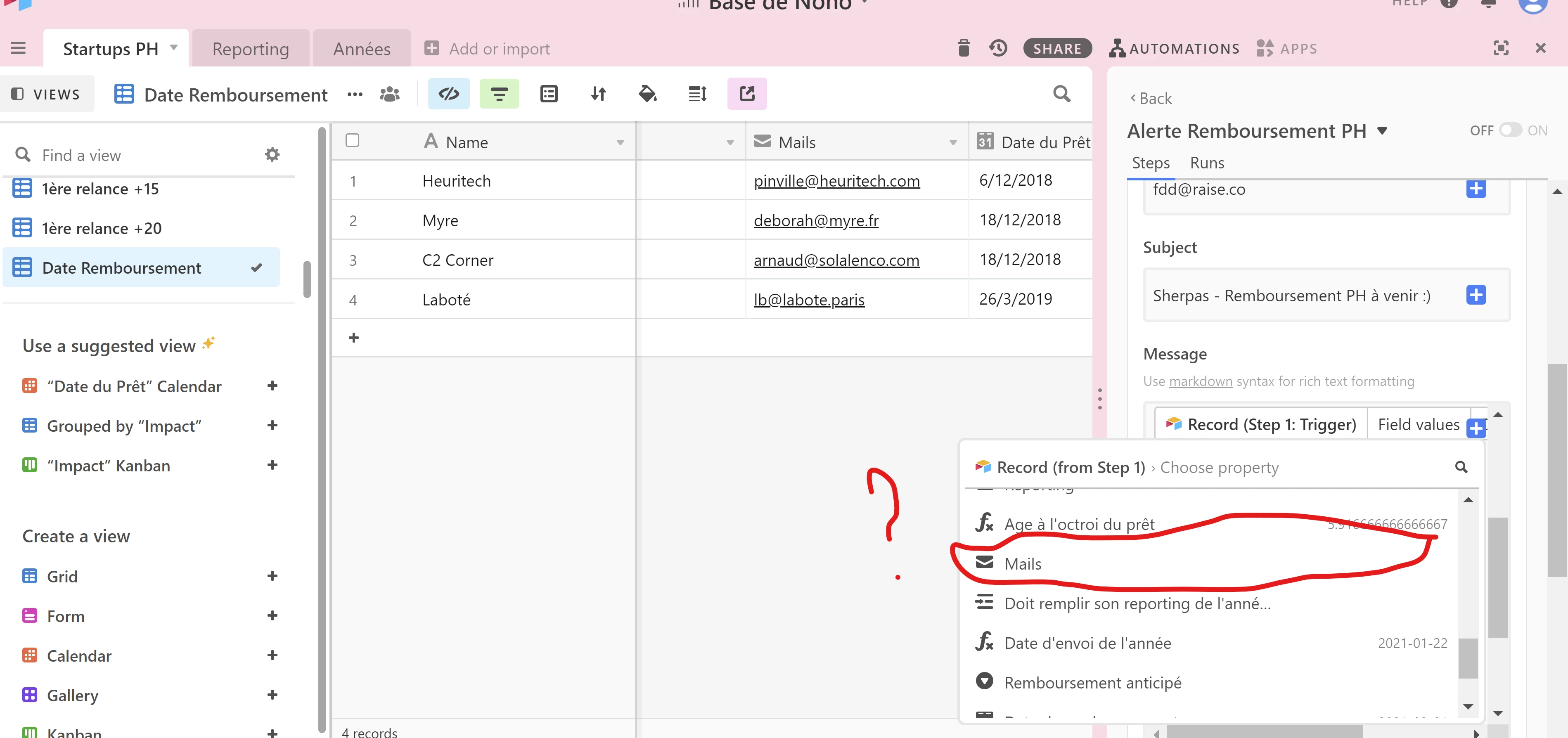Add the "Impact" Kanban suggested view
Screen dimensions: 1568x738
[272, 465]
